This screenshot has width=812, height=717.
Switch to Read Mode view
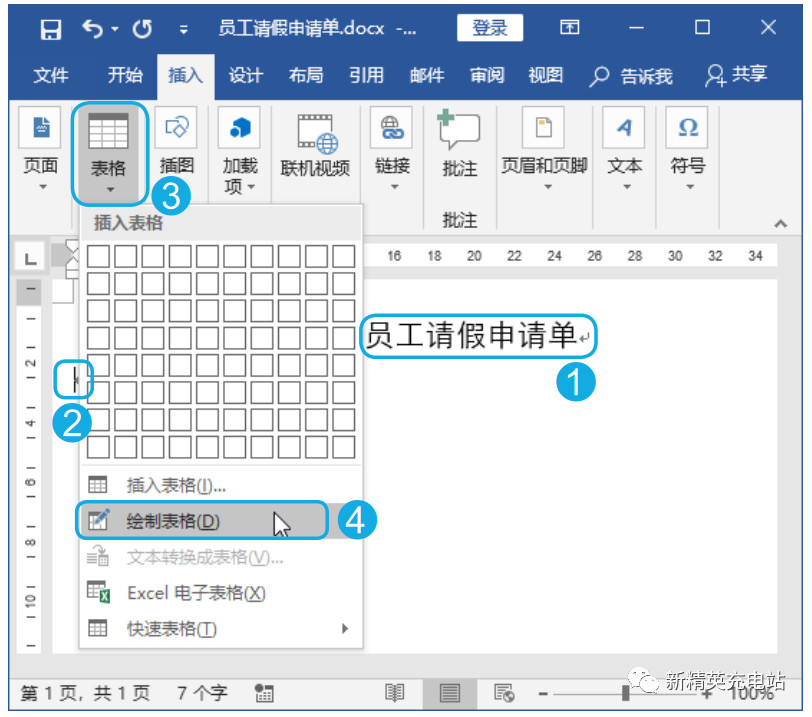(395, 692)
